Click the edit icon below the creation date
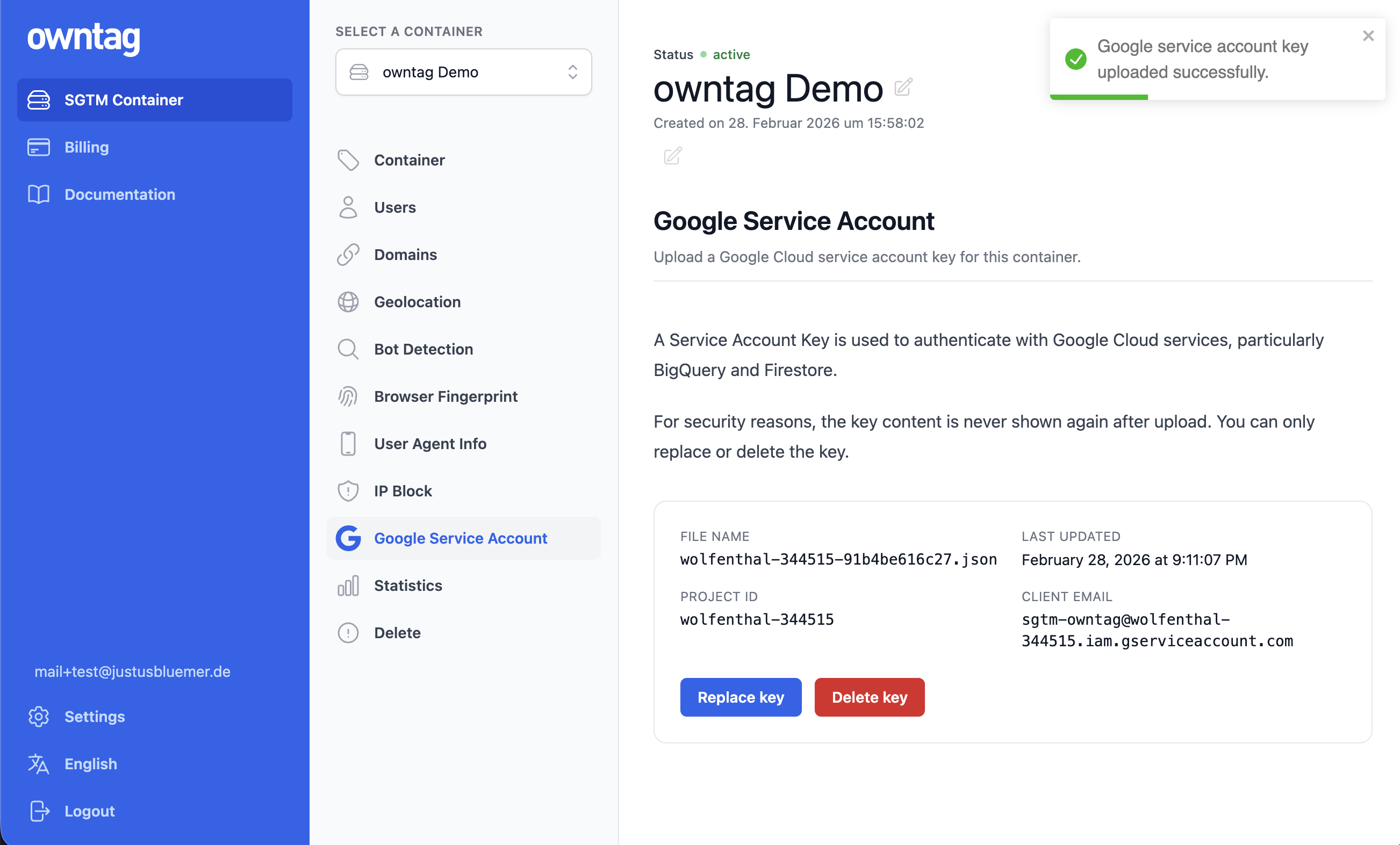1400x845 pixels. 672,156
